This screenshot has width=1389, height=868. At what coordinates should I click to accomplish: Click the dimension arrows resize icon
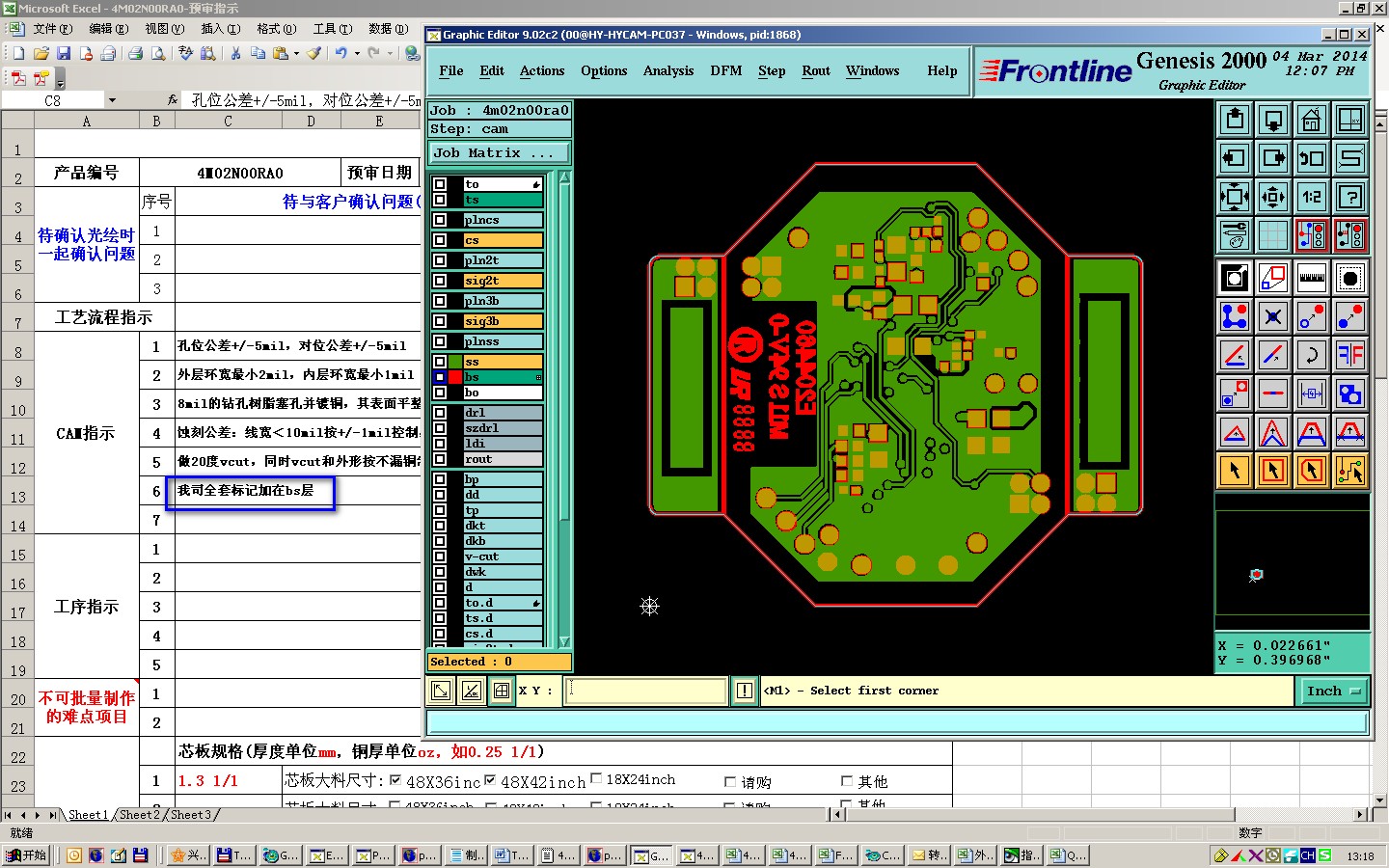pyautogui.click(x=1312, y=393)
